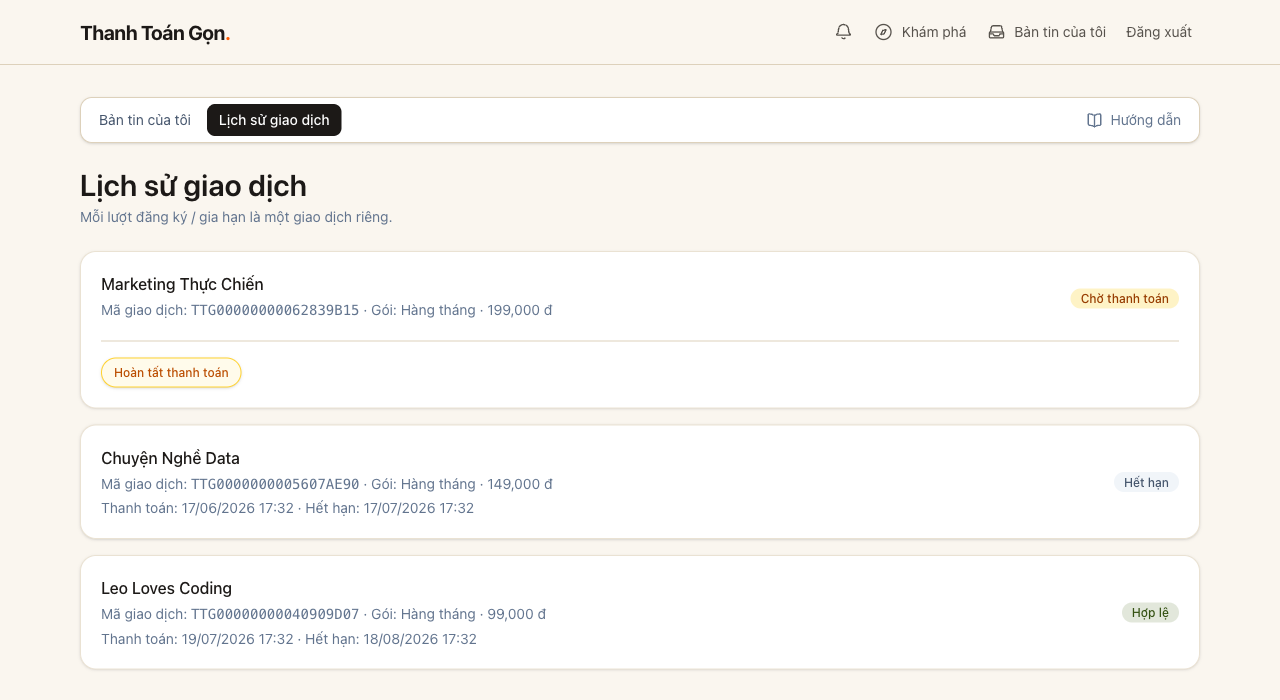The width and height of the screenshot is (1280, 700).
Task: Click transaction code TTG000000000040909D07
Action: point(275,614)
